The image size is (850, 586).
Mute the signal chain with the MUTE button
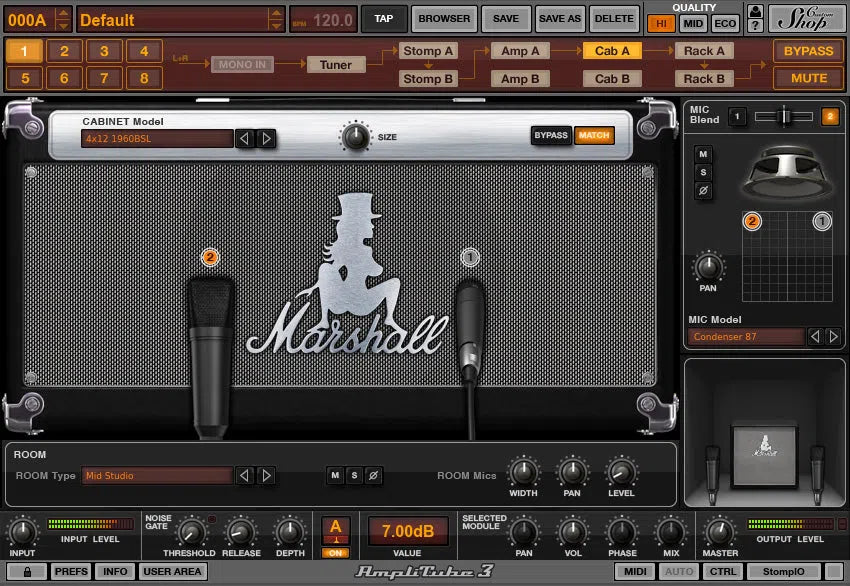pyautogui.click(x=808, y=78)
